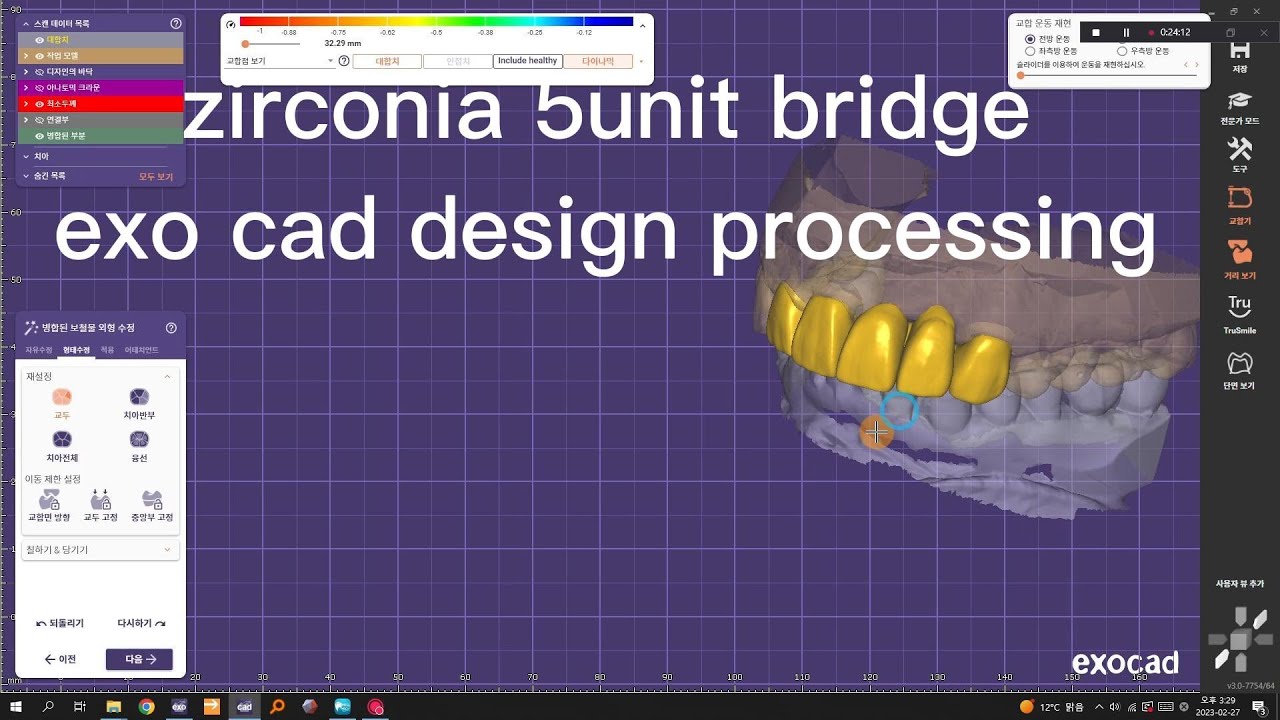The width and height of the screenshot is (1280, 720).
Task: Open help for scan data list panel
Action: click(176, 23)
